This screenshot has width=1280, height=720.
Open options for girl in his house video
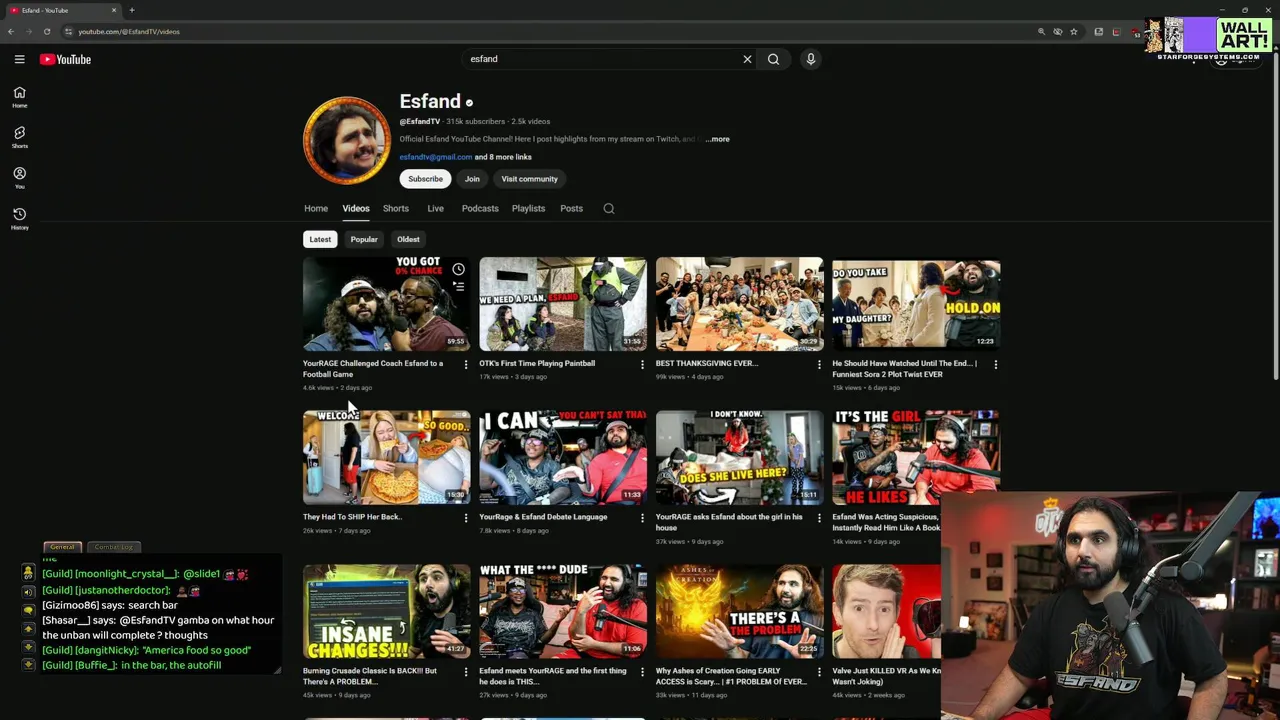tap(819, 518)
